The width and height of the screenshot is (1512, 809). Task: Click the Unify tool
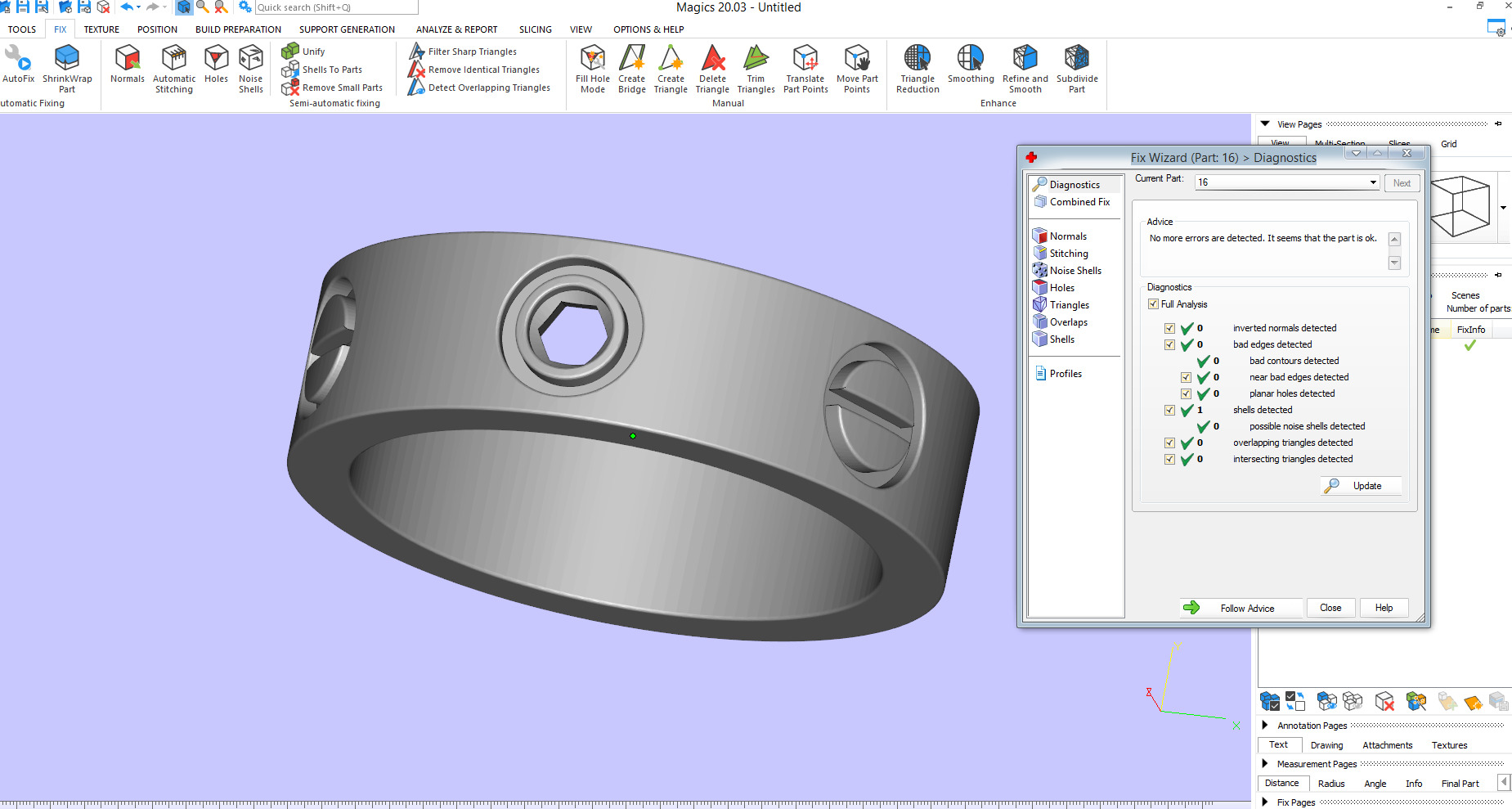(x=303, y=51)
